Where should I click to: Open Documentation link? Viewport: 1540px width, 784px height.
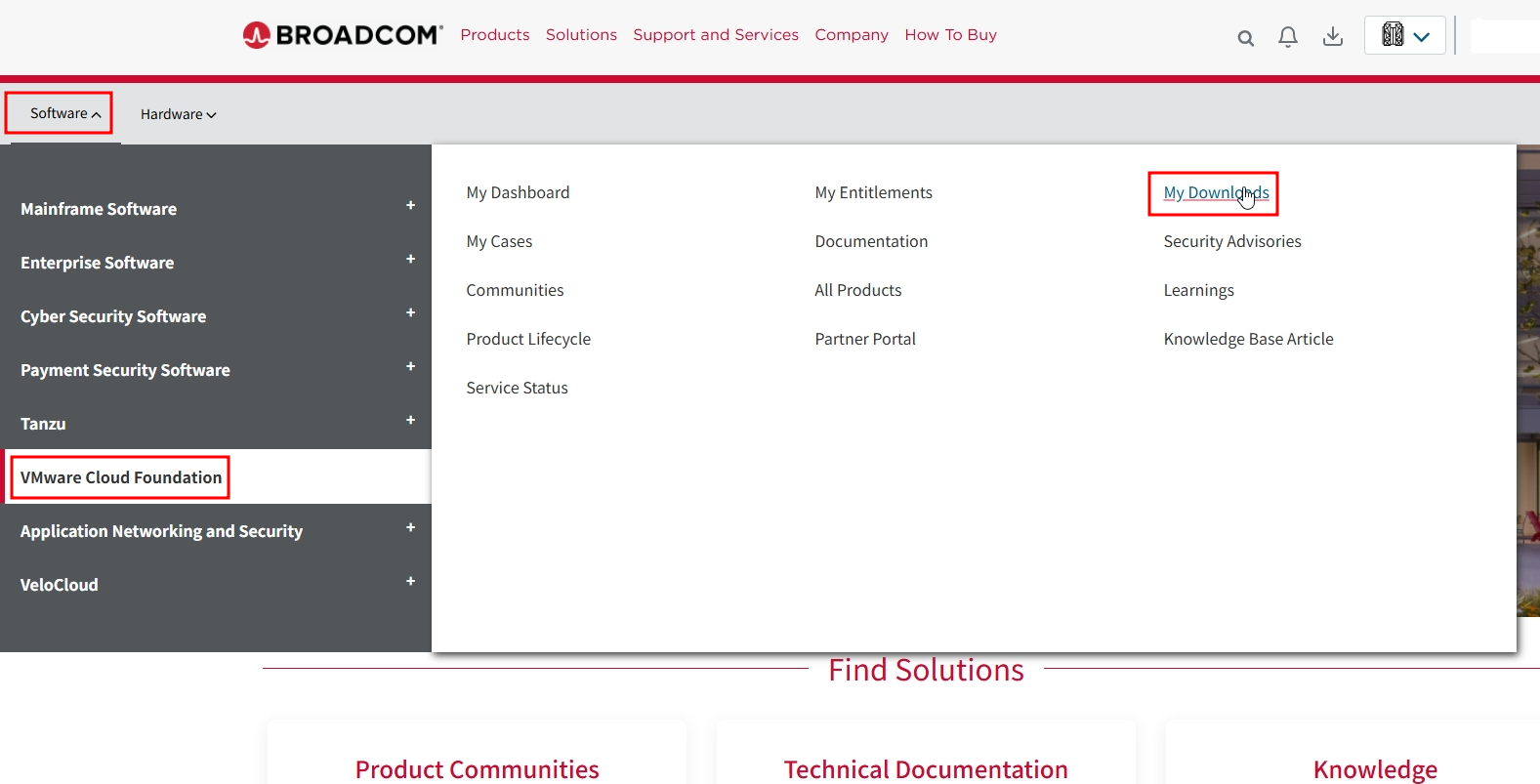click(x=871, y=241)
